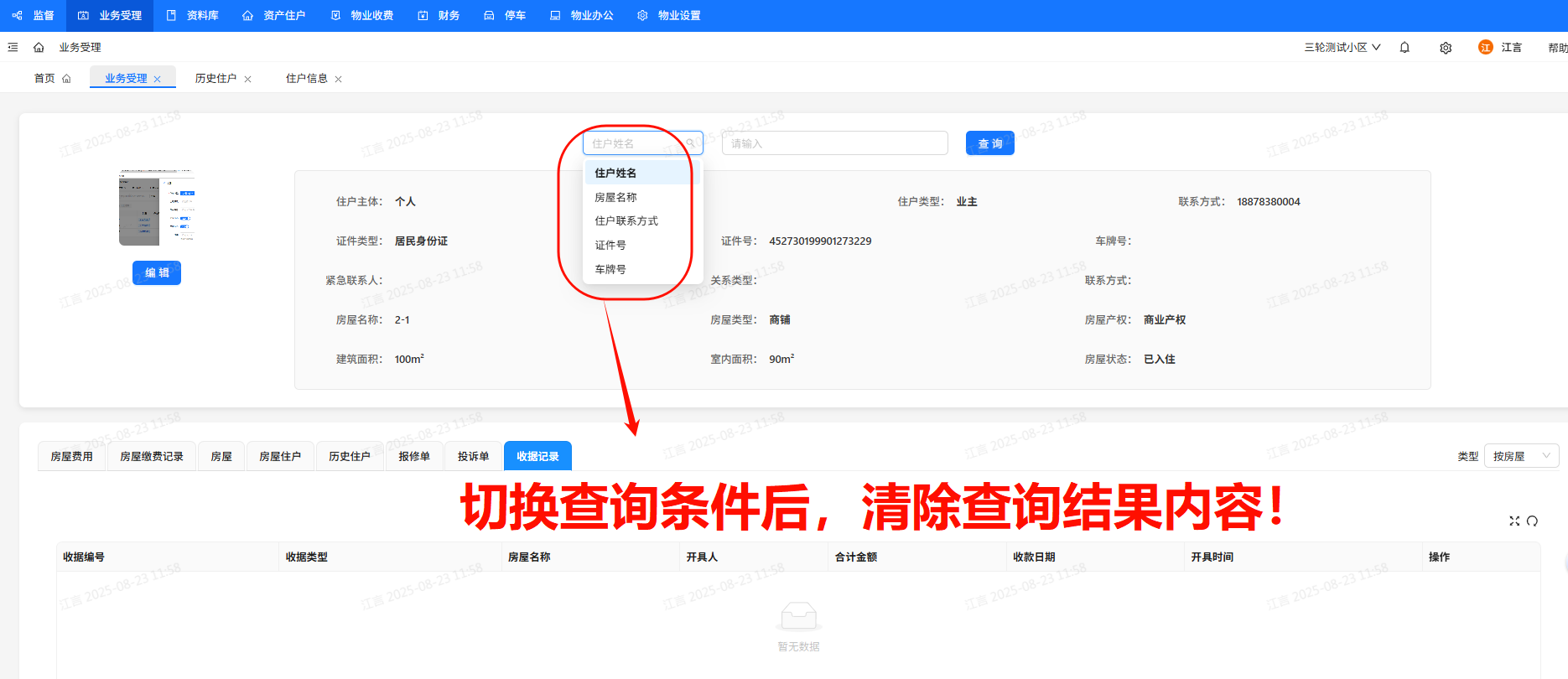Image resolution: width=1568 pixels, height=679 pixels.
Task: Open the settings gear icon
Action: (1446, 48)
